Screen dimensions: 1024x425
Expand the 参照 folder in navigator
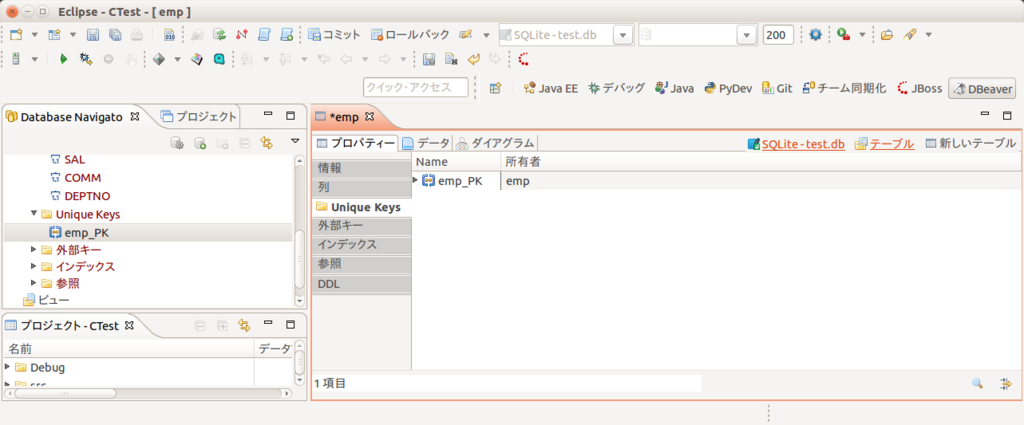coord(34,283)
